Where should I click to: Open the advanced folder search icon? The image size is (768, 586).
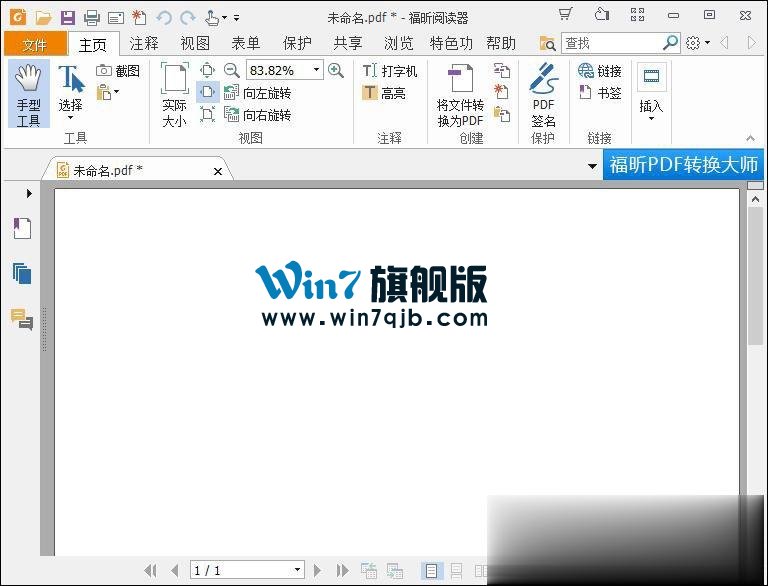click(548, 44)
